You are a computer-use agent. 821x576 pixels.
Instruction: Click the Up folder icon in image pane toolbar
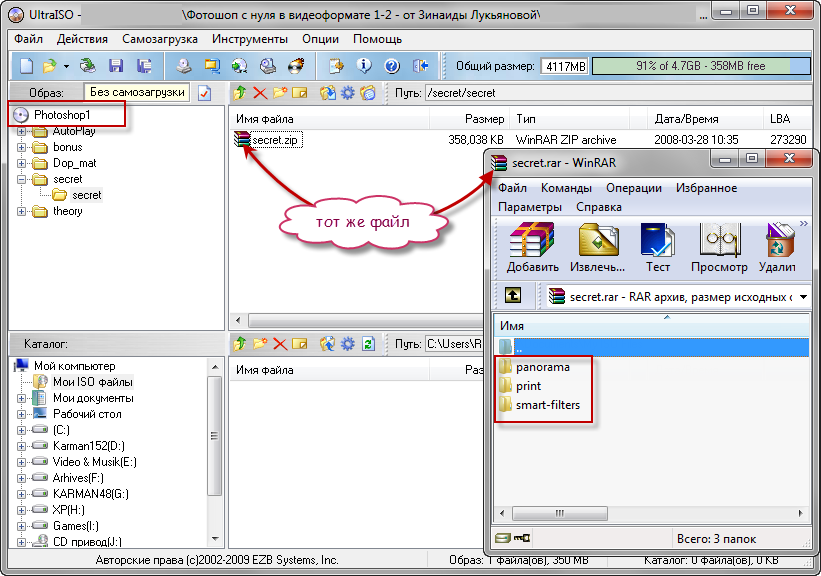[x=240, y=93]
